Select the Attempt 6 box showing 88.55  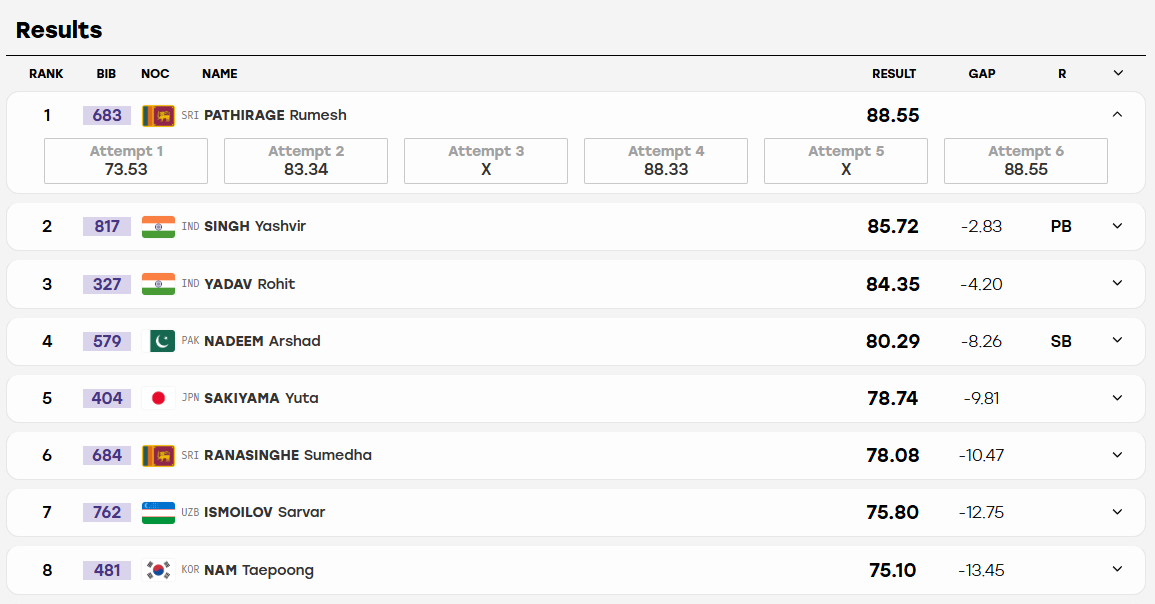tap(1025, 161)
